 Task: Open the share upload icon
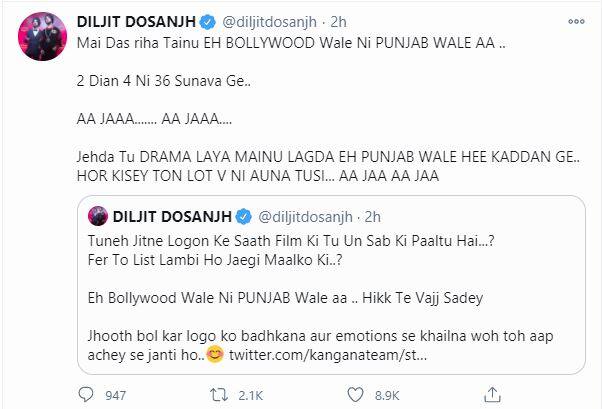pyautogui.click(x=492, y=394)
